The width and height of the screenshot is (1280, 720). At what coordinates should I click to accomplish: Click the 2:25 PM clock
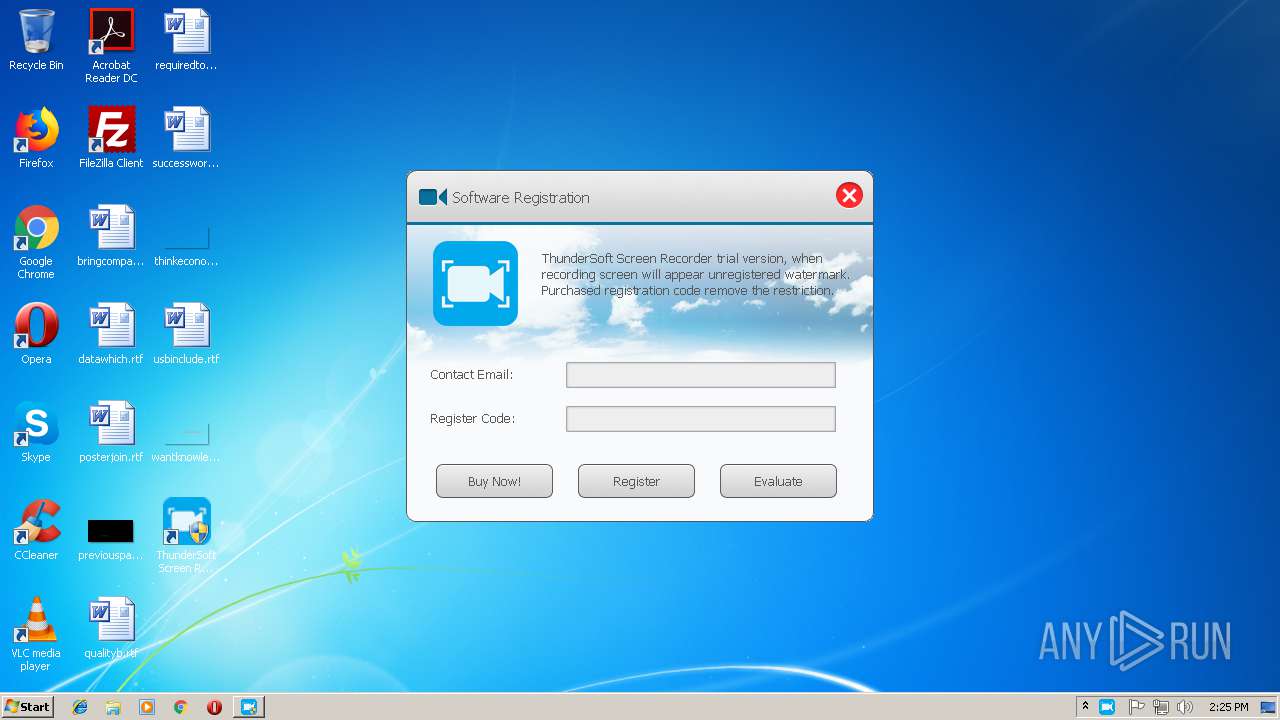(1228, 707)
